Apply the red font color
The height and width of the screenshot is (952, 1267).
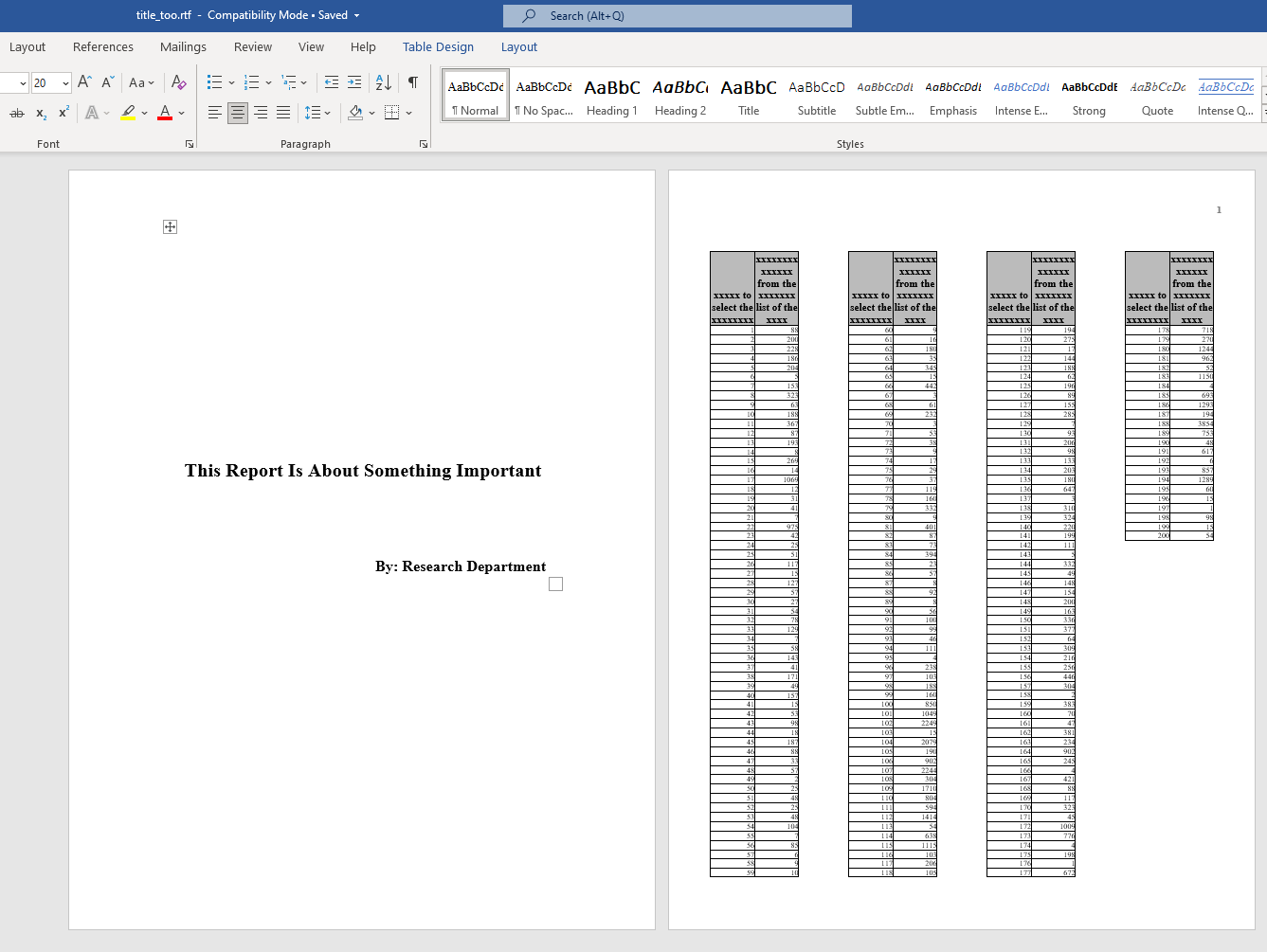point(165,113)
